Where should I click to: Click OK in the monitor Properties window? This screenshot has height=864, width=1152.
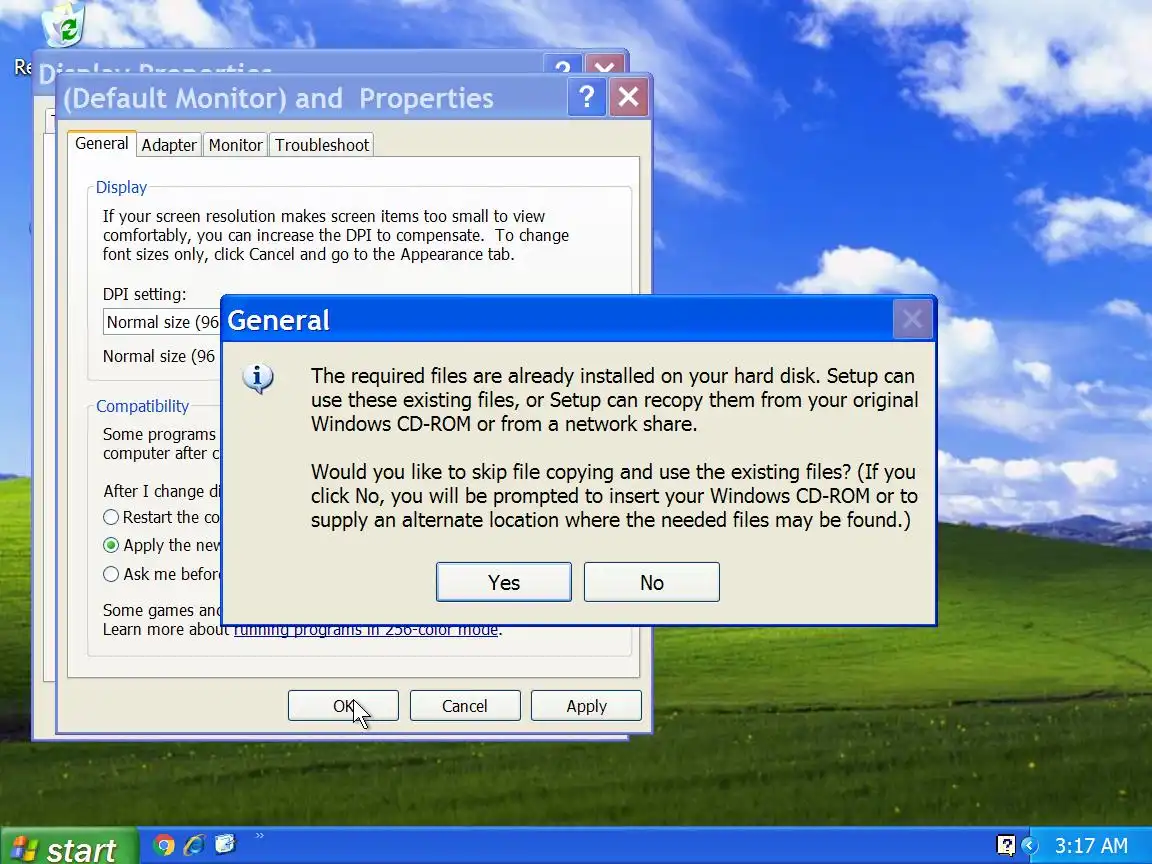coord(343,705)
